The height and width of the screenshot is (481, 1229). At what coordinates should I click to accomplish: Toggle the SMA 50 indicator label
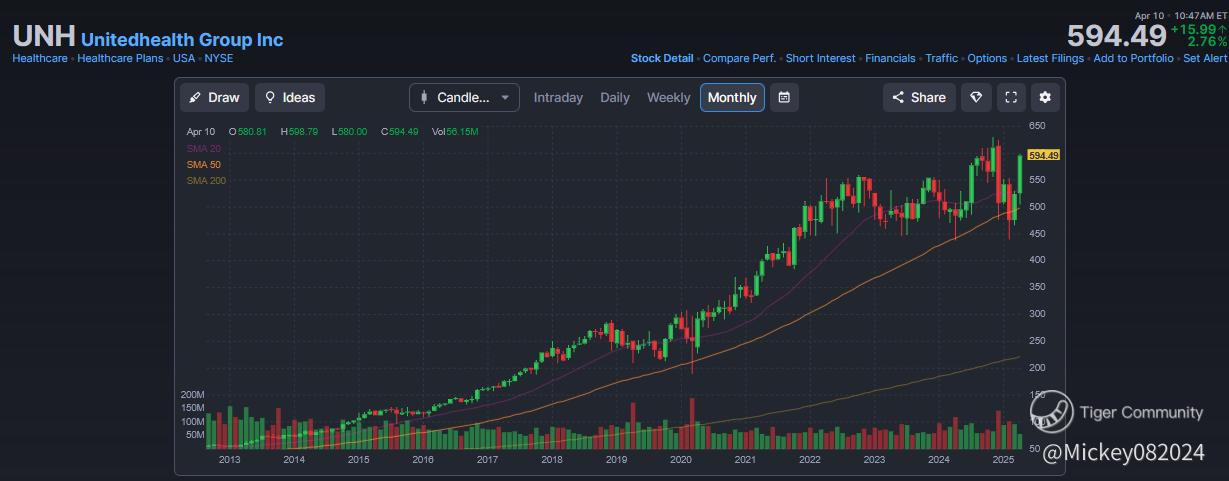(x=203, y=164)
